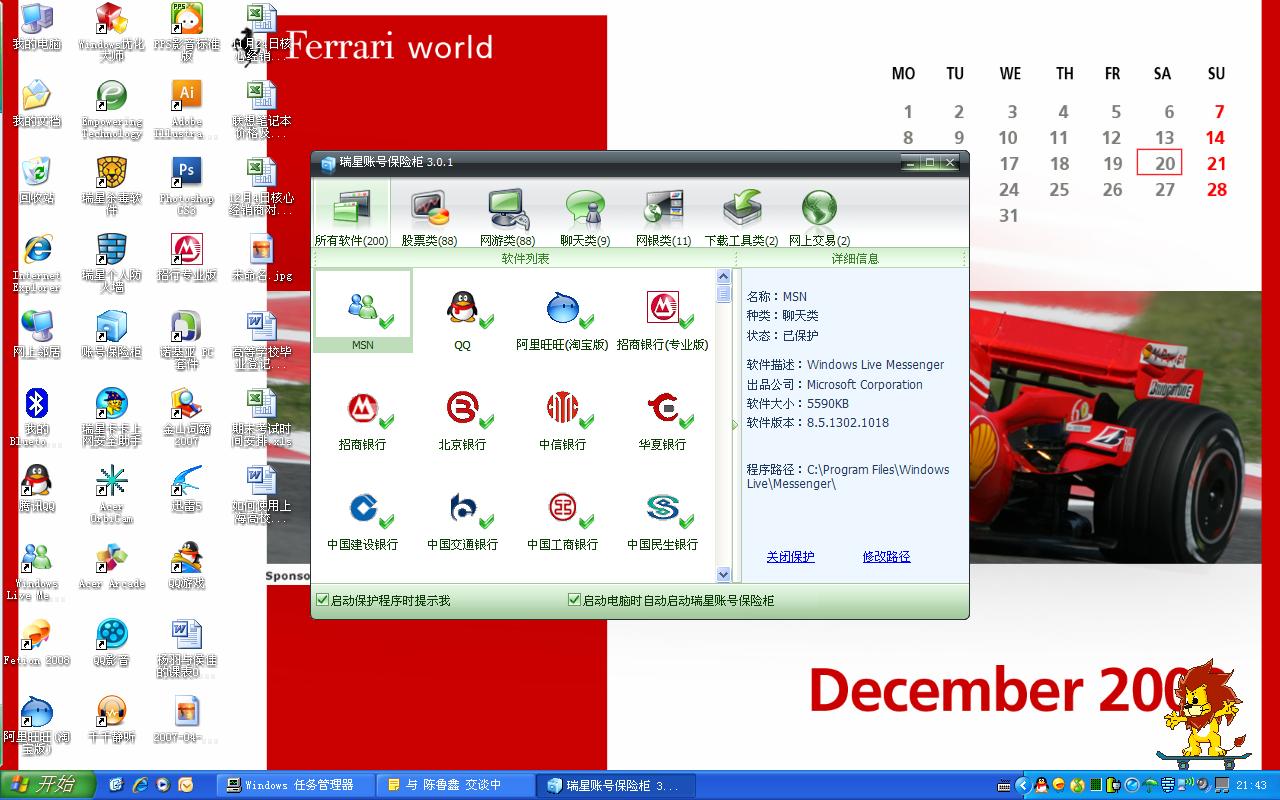
Task: Select 迅雷5 desktop shortcut
Action: [186, 489]
